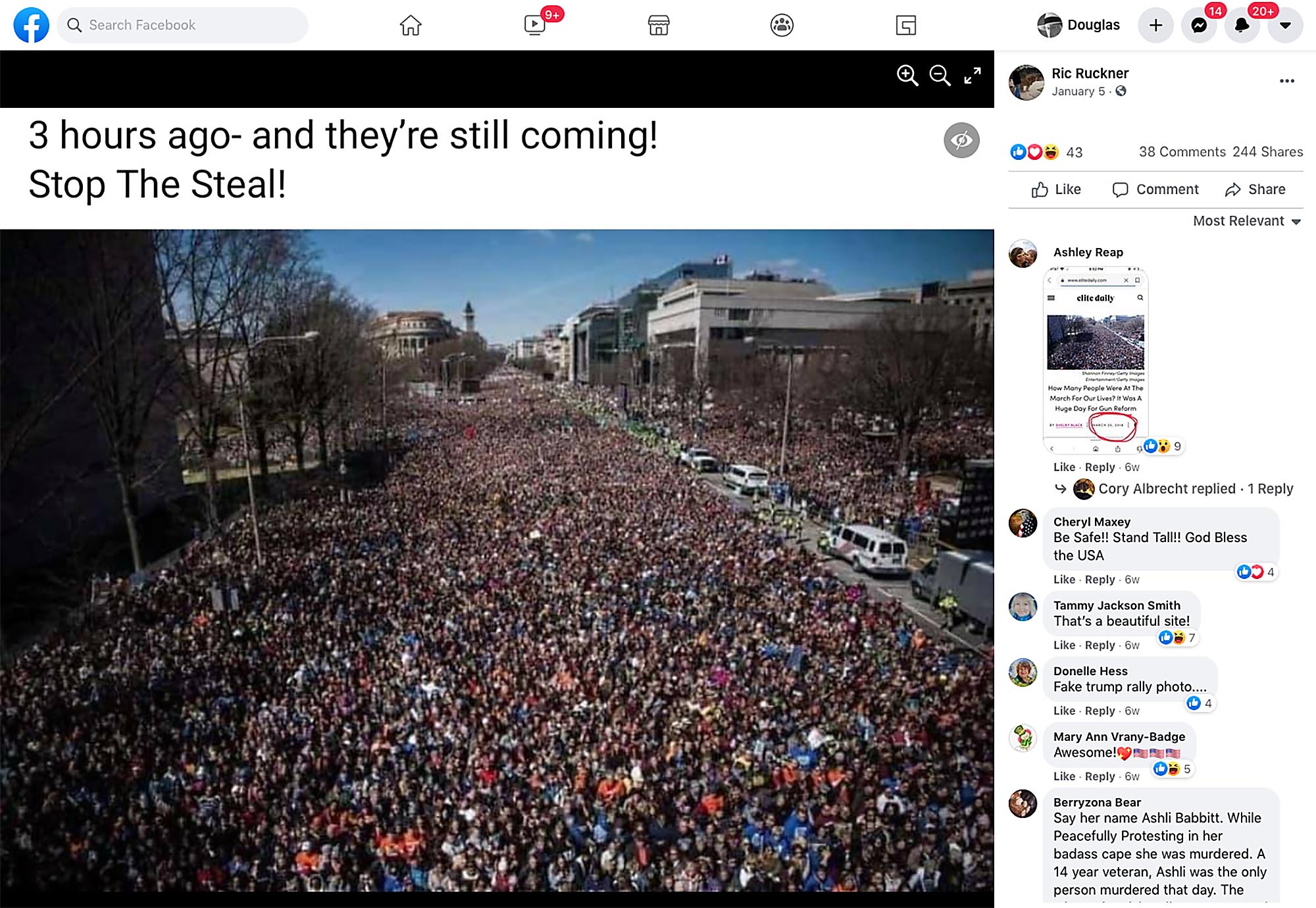Viewport: 1316px width, 908px height.
Task: Like Cheryl Maxey's comment
Action: pos(1064,580)
